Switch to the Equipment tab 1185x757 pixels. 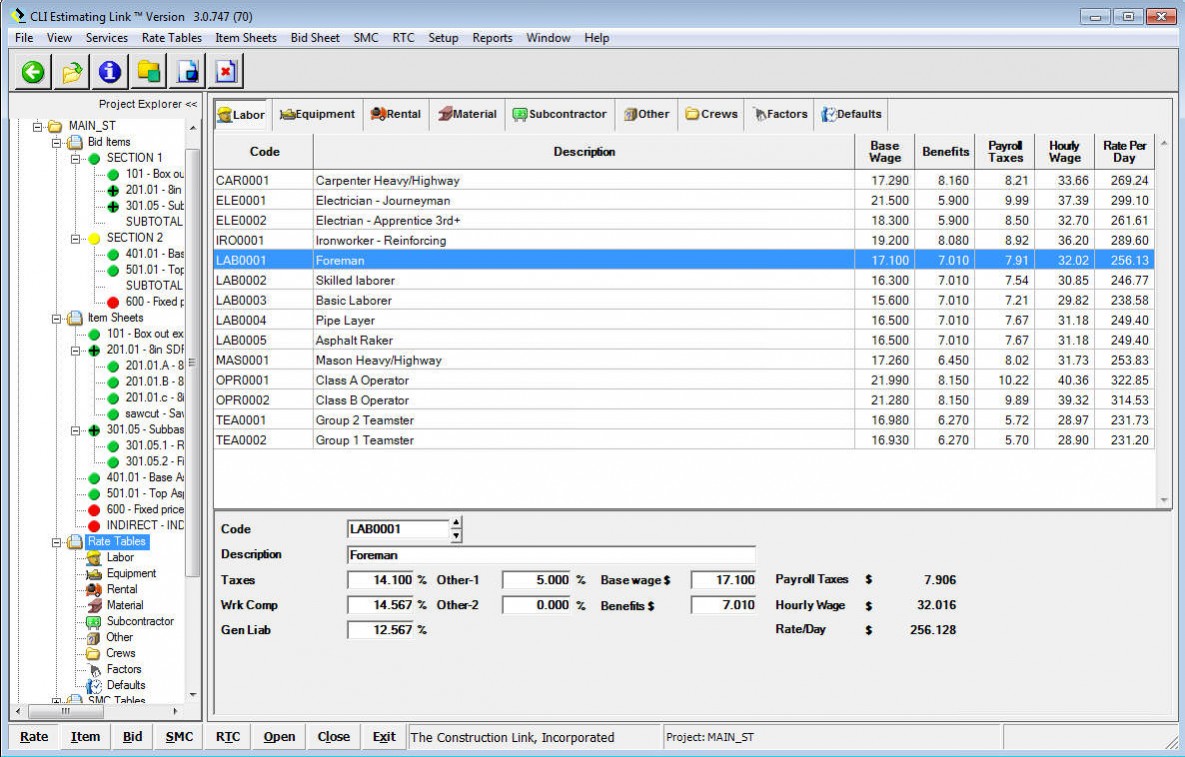317,114
